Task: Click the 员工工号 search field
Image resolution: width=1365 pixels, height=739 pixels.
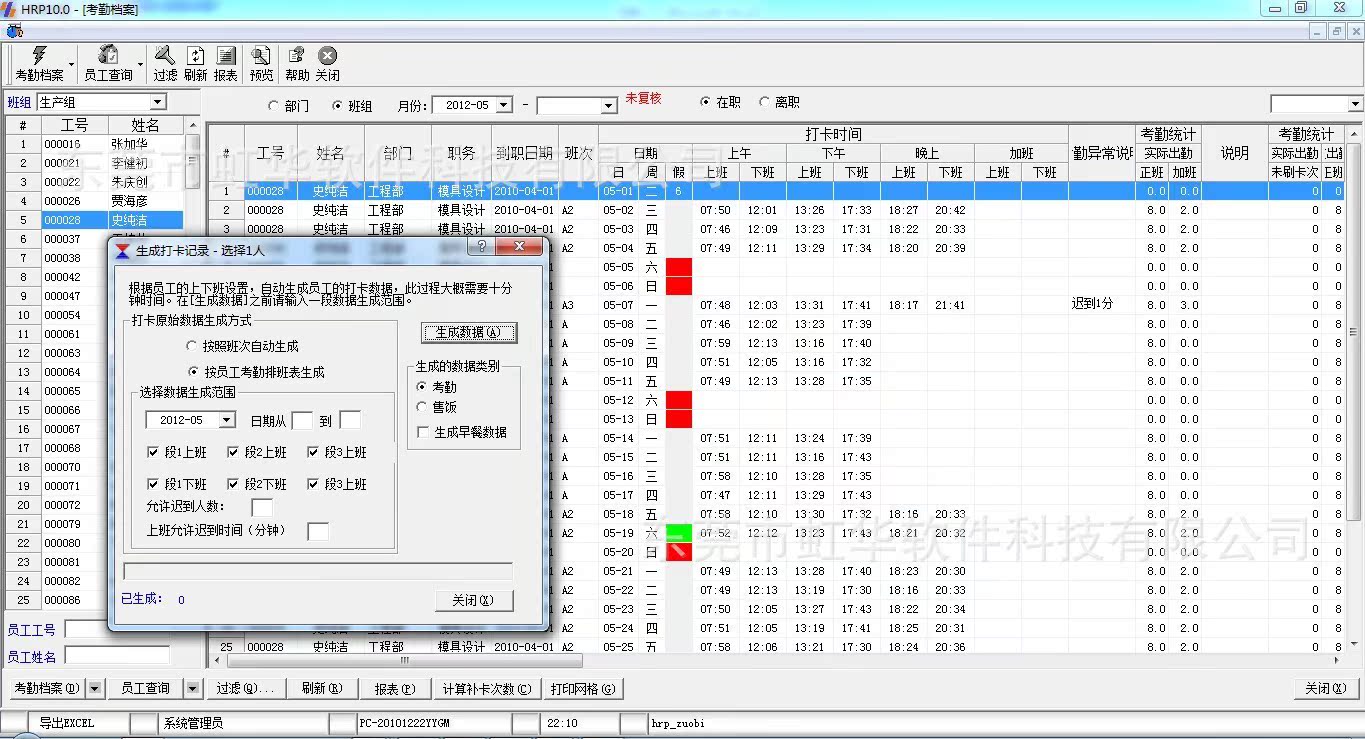Action: tap(116, 630)
